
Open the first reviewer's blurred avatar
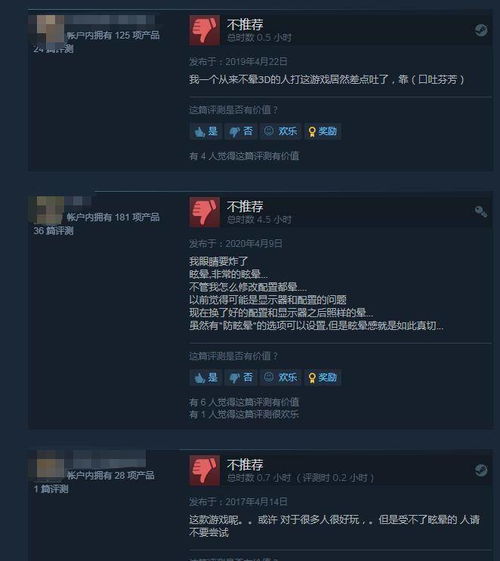50,29
